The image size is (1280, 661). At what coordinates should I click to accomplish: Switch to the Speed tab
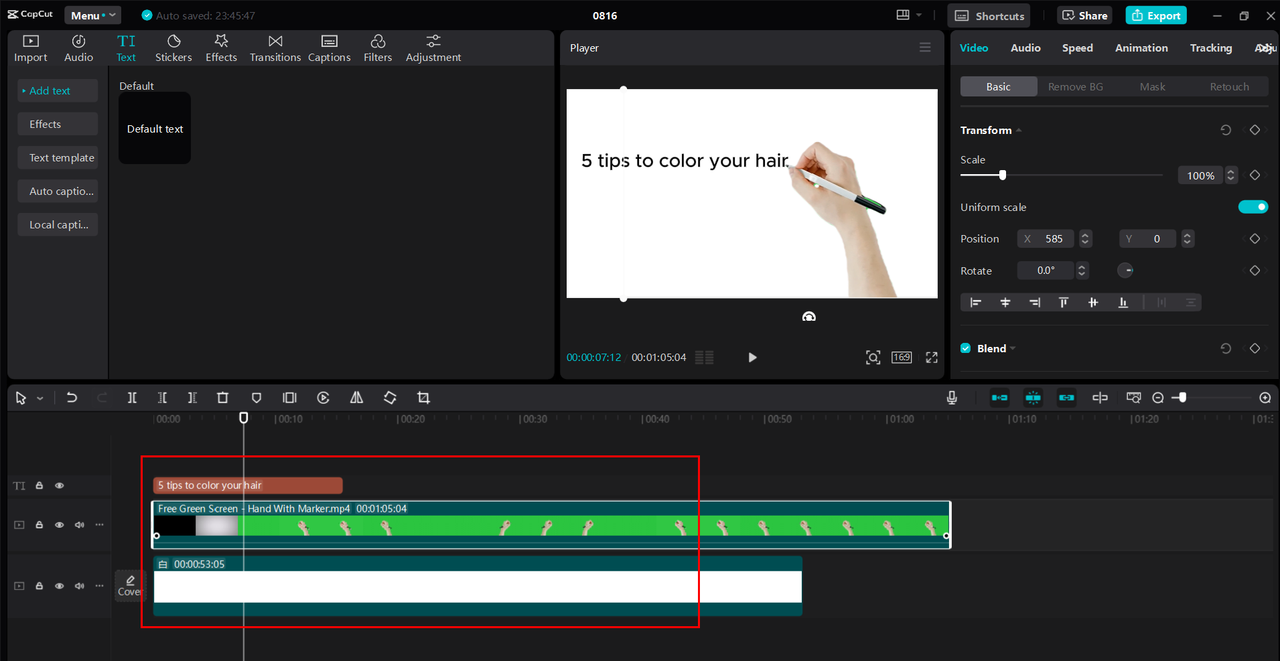1077,48
